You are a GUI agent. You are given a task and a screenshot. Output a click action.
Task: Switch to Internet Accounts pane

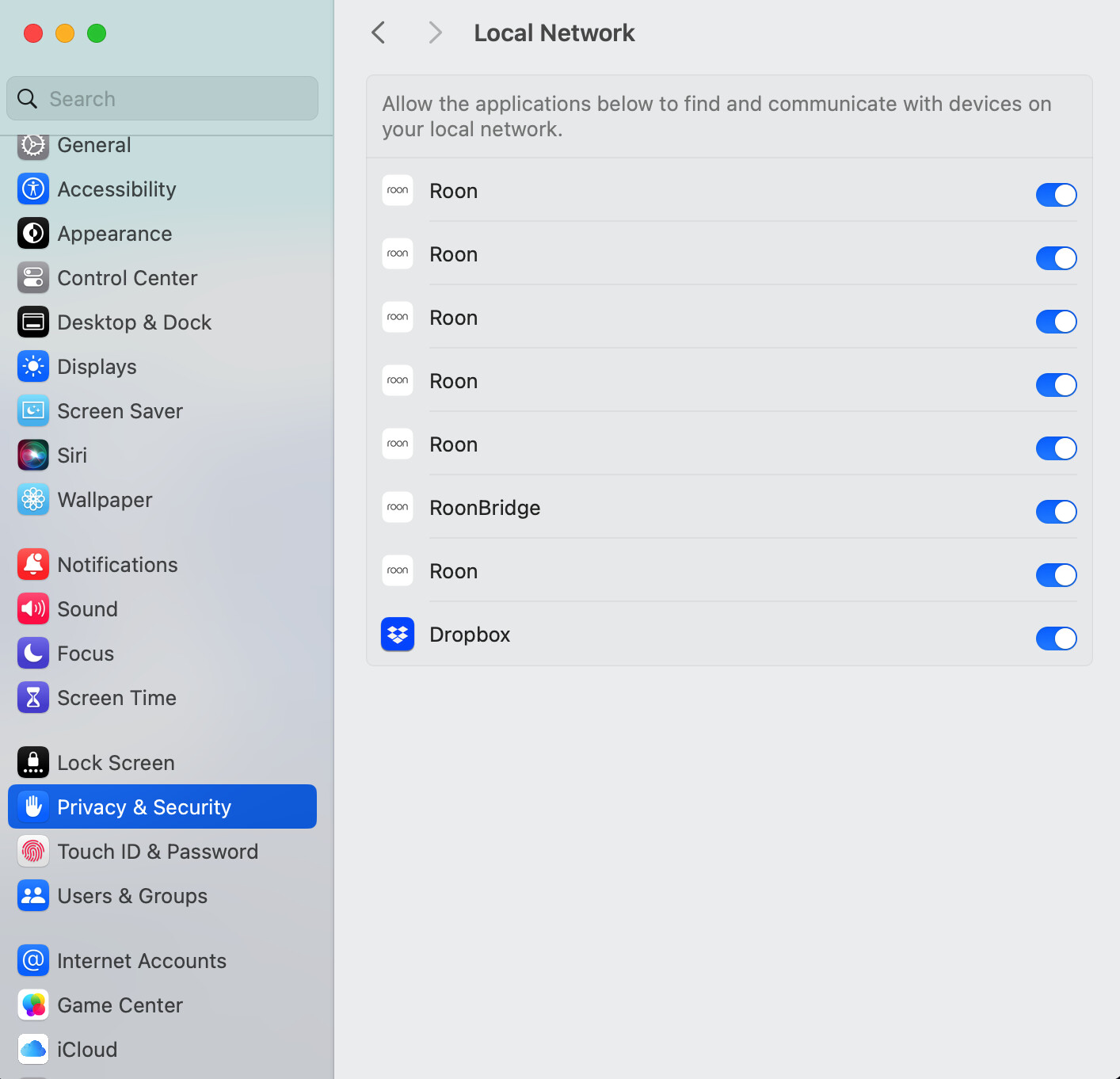[142, 961]
